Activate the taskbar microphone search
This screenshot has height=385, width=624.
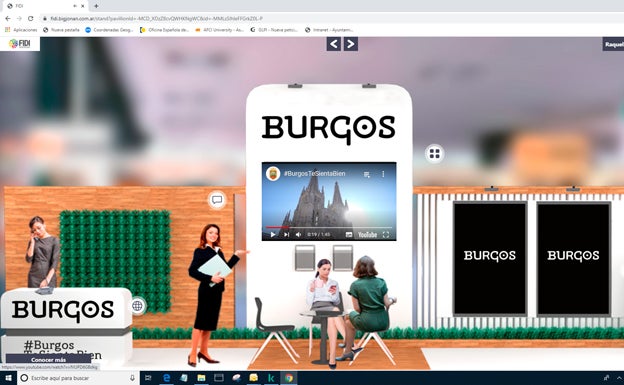pos(133,378)
